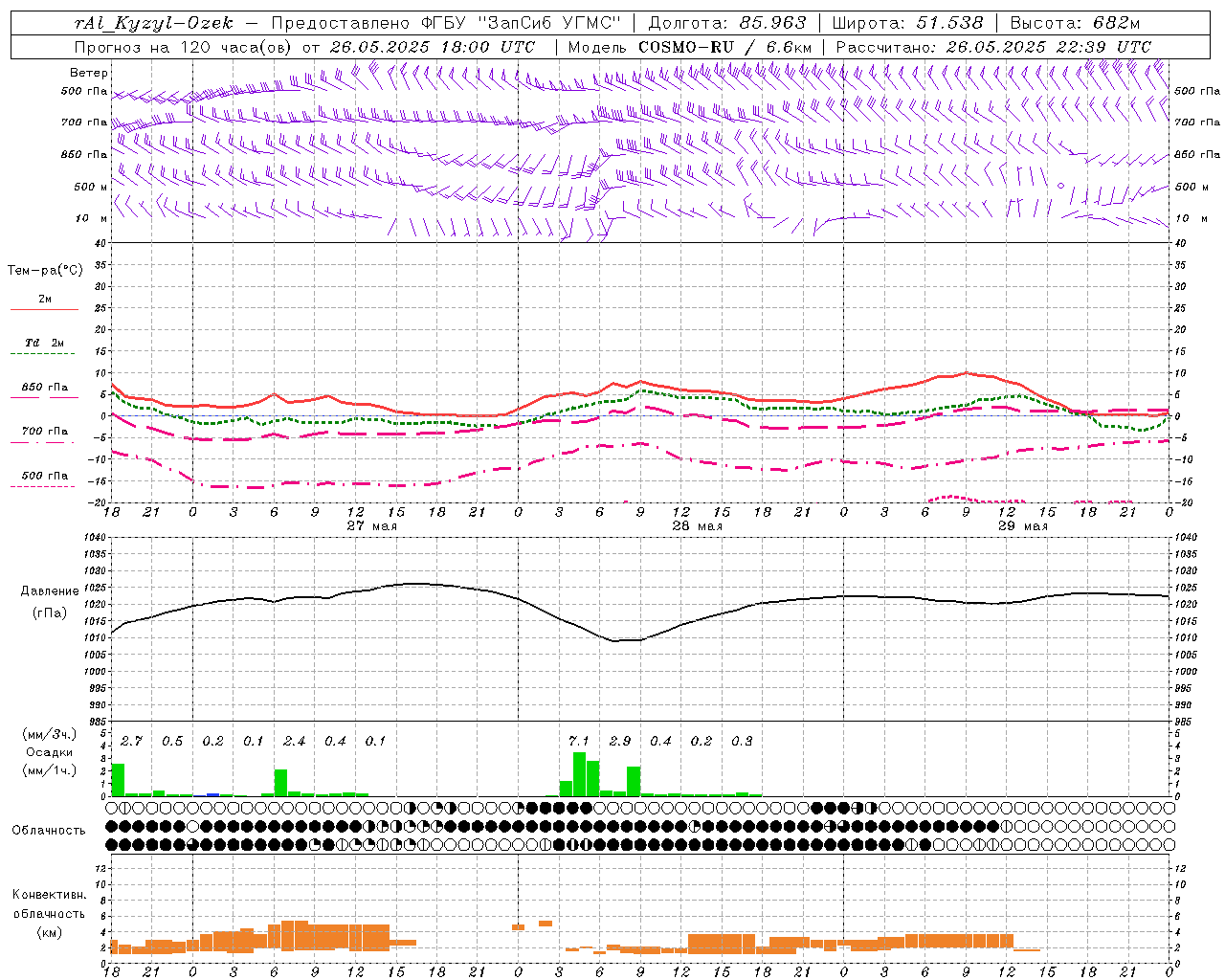Click the Ветер panel label

[89, 73]
